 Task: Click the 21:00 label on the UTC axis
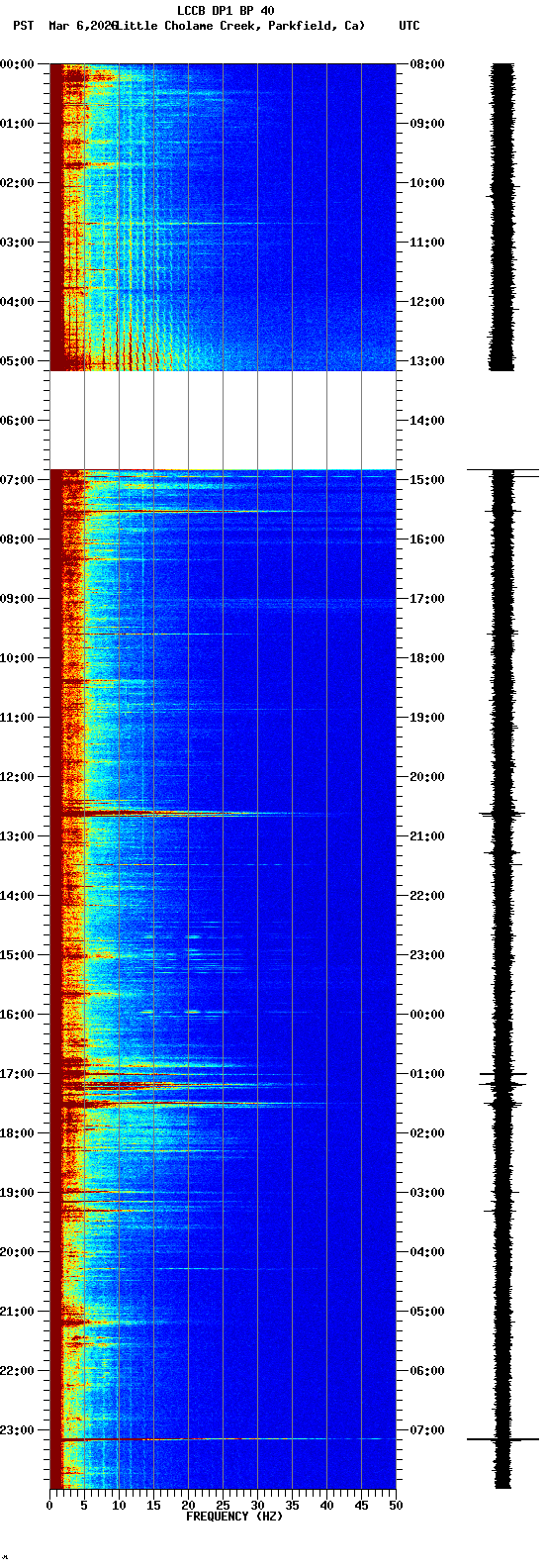427,836
